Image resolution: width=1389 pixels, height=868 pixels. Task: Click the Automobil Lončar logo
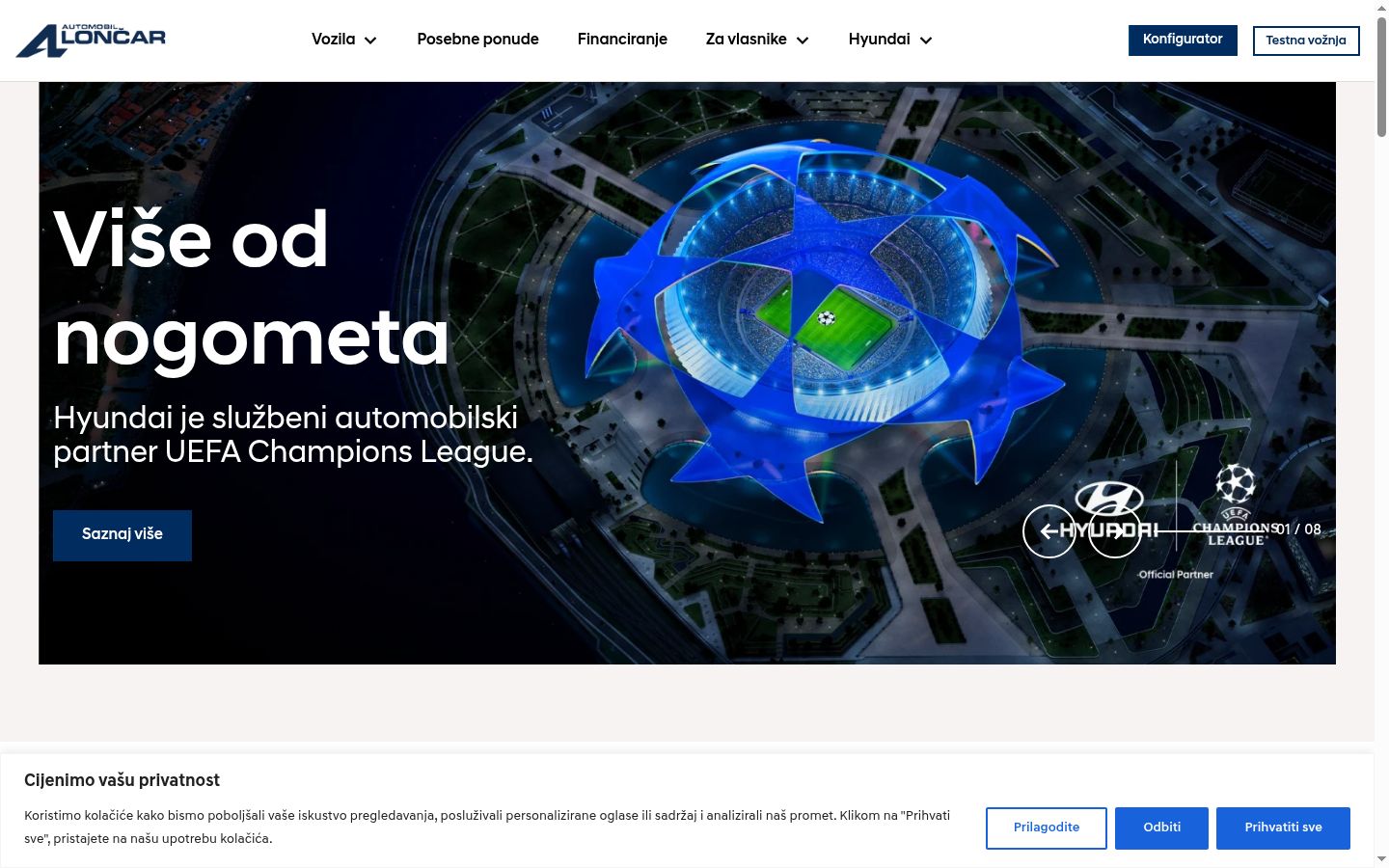[92, 41]
